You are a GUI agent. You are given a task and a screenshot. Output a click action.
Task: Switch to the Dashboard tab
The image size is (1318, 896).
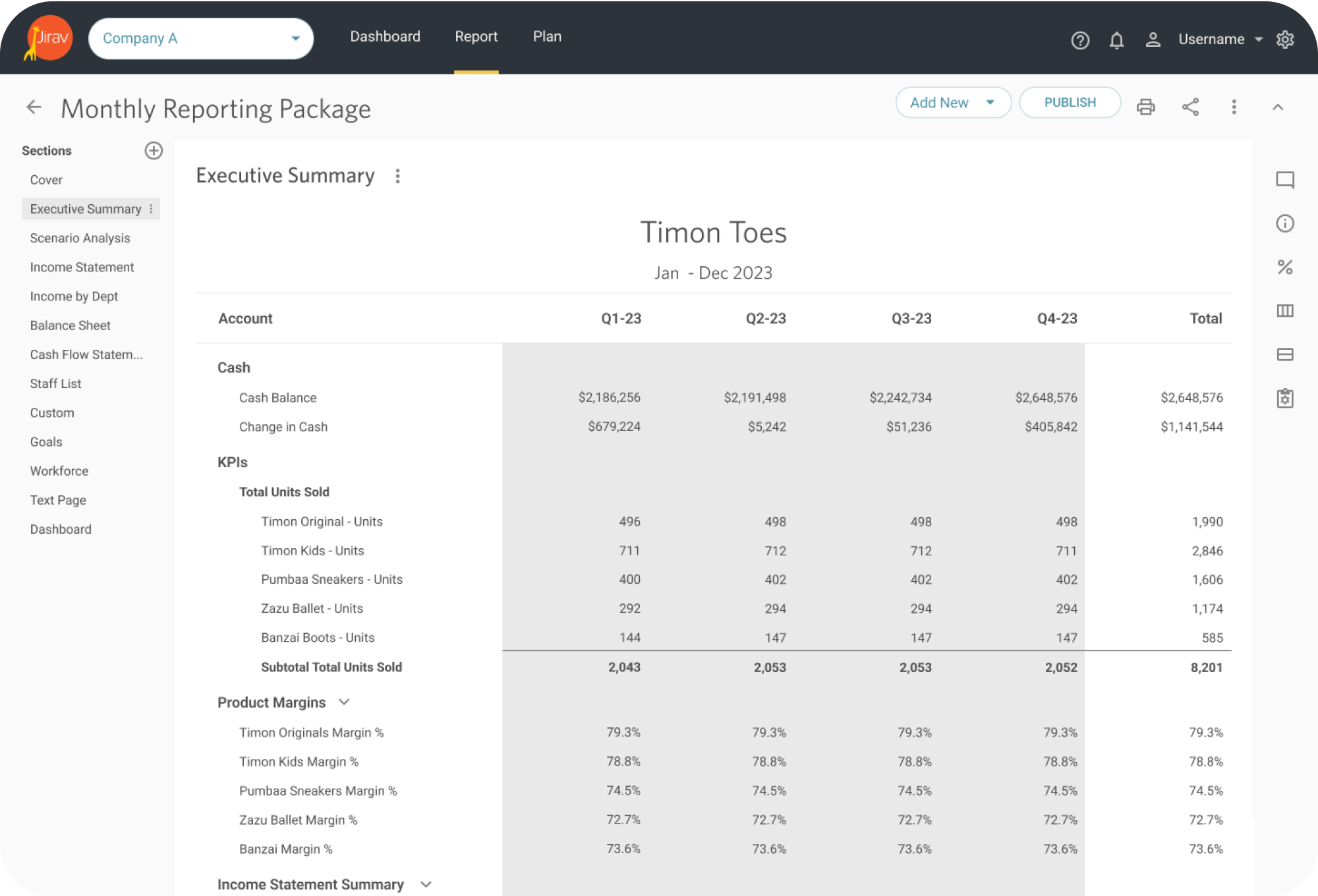tap(385, 37)
